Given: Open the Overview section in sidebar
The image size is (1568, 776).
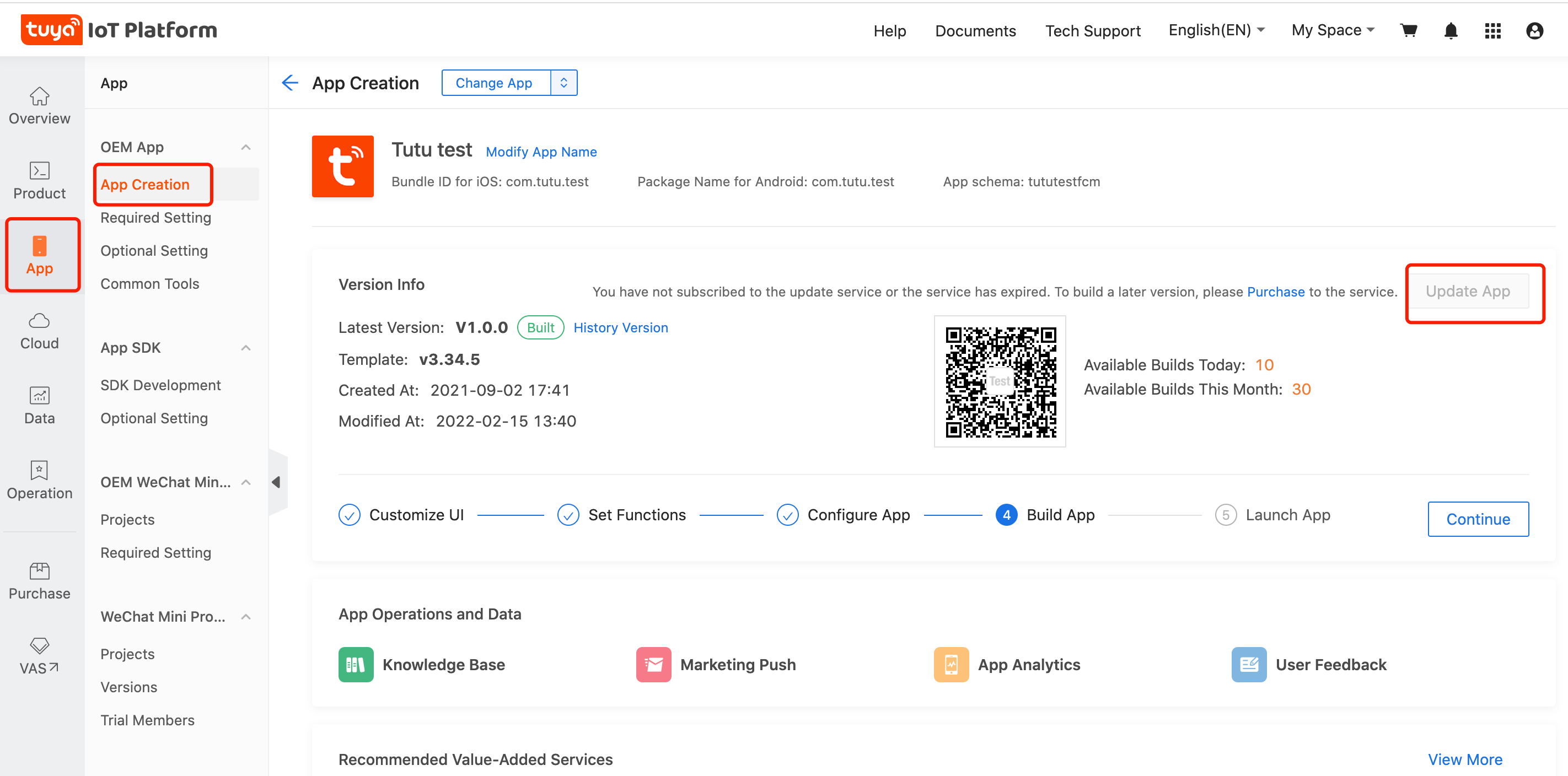Looking at the screenshot, I should 40,106.
